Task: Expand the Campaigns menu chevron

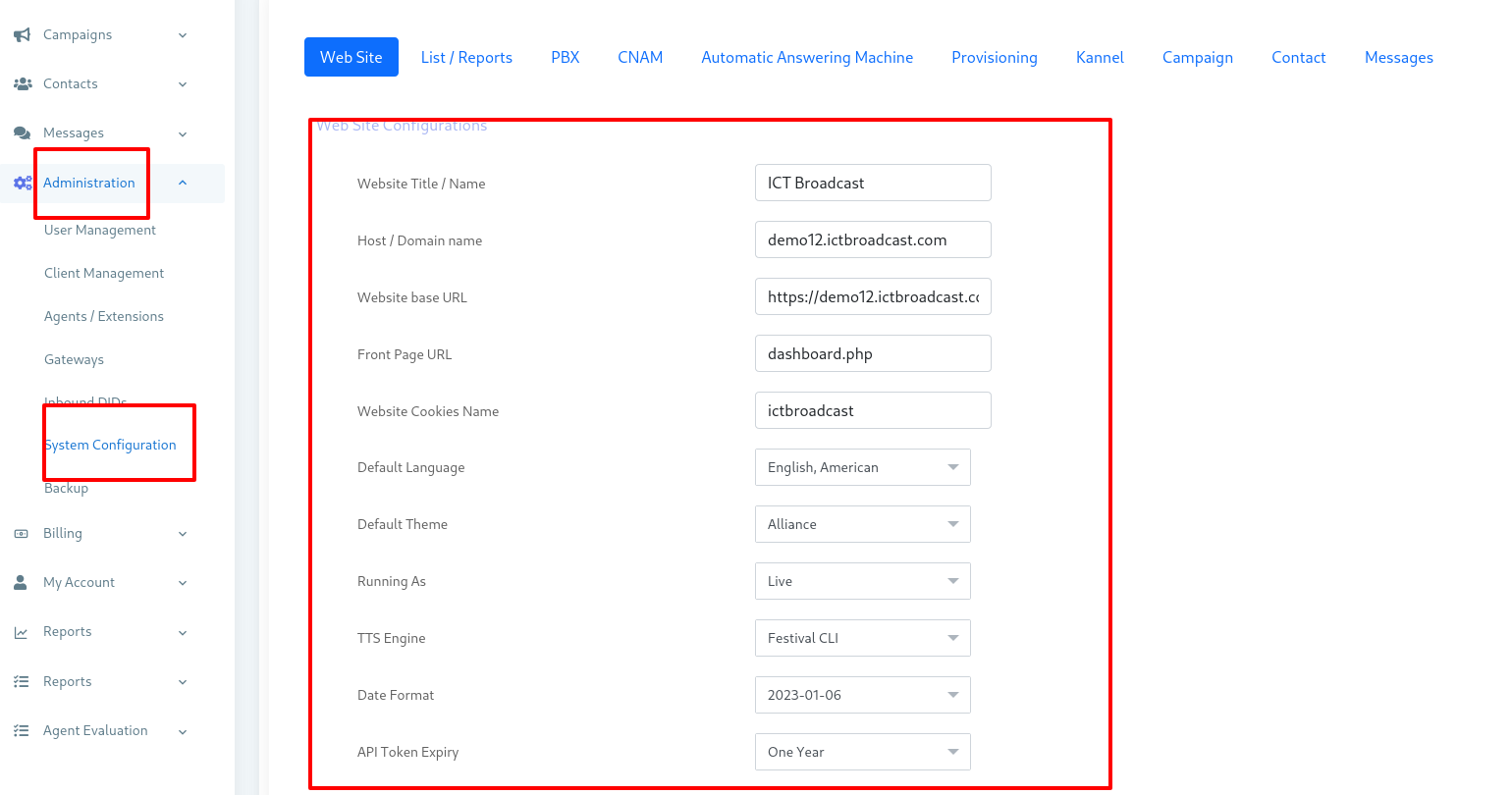Action: [183, 35]
